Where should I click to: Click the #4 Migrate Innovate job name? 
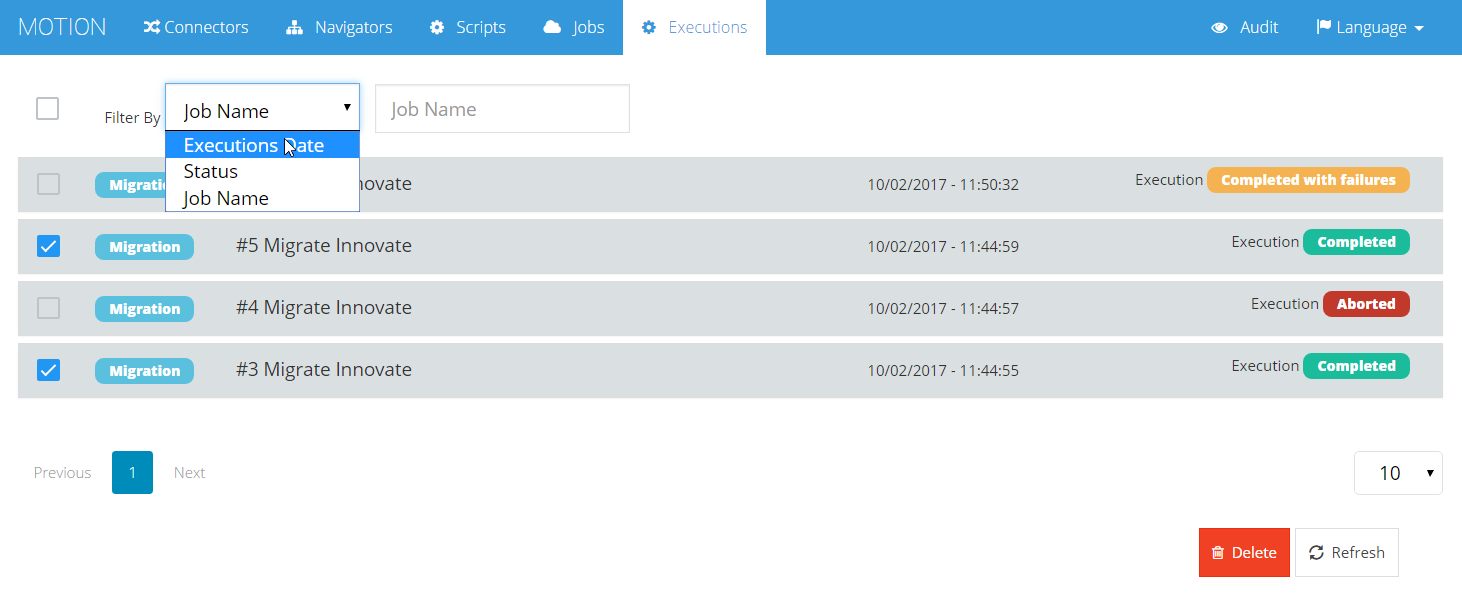[x=324, y=308]
